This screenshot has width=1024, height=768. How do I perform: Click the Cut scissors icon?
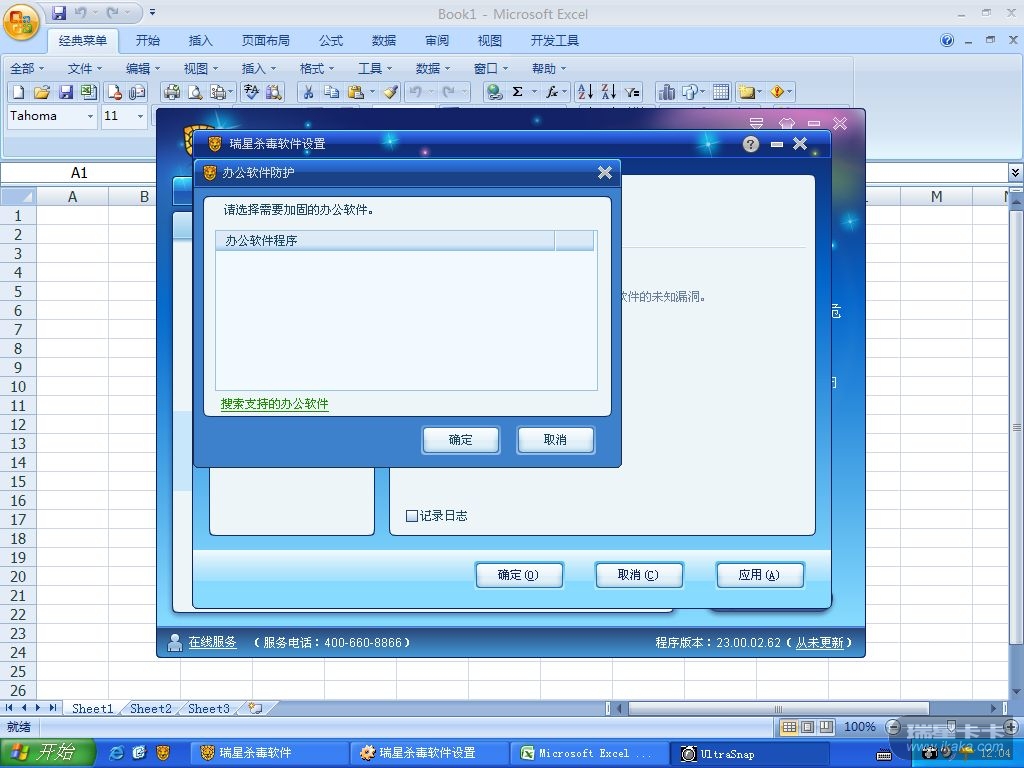tap(308, 92)
